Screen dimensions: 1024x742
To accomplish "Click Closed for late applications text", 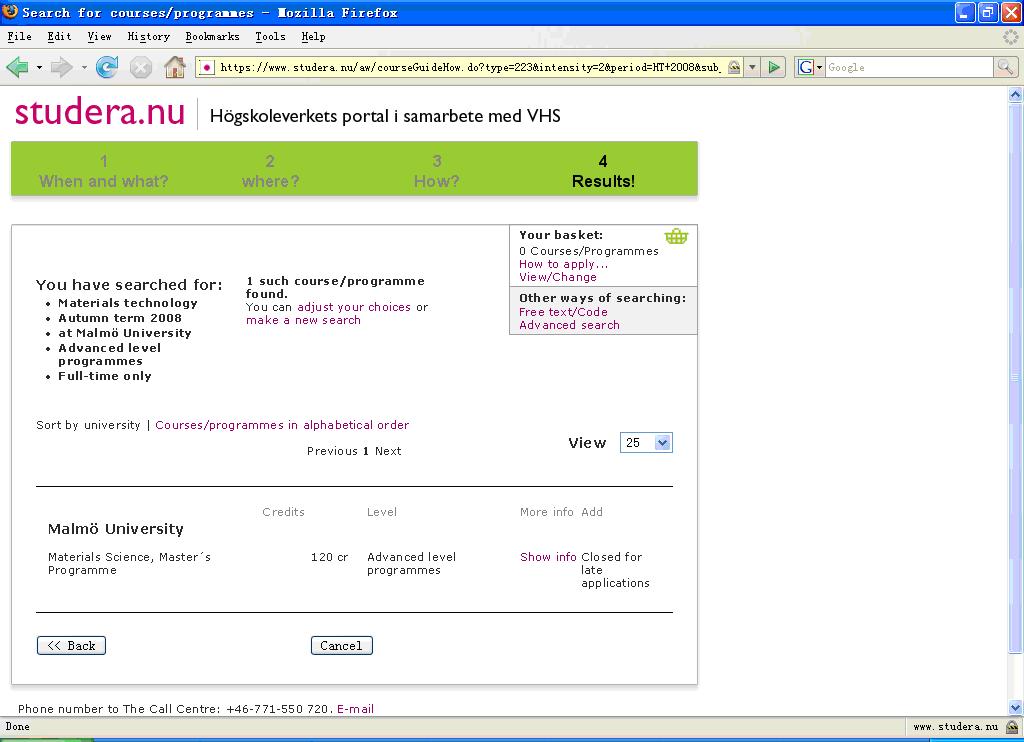I will click(615, 570).
